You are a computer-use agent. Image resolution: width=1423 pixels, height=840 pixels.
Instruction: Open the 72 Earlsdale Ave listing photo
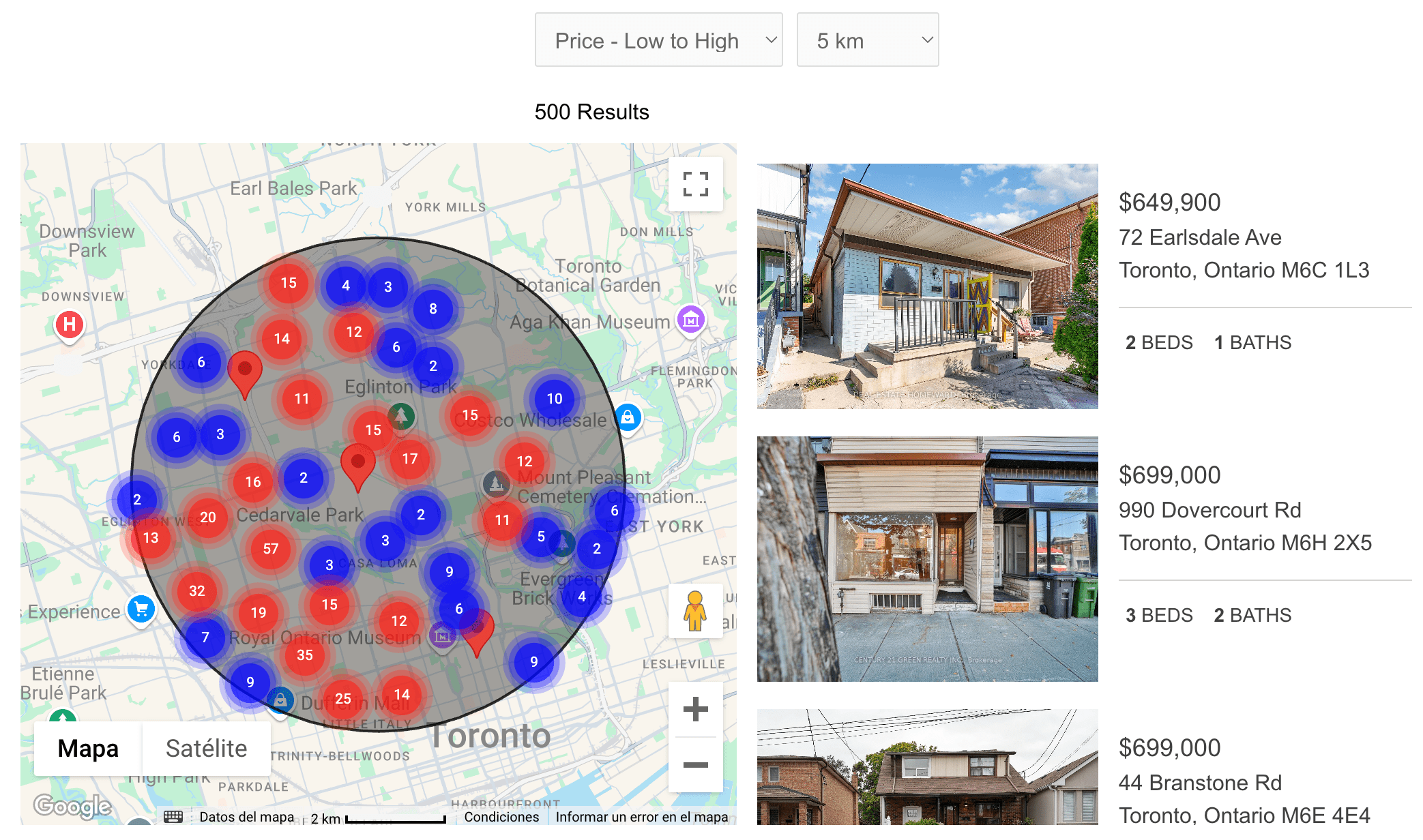(927, 286)
